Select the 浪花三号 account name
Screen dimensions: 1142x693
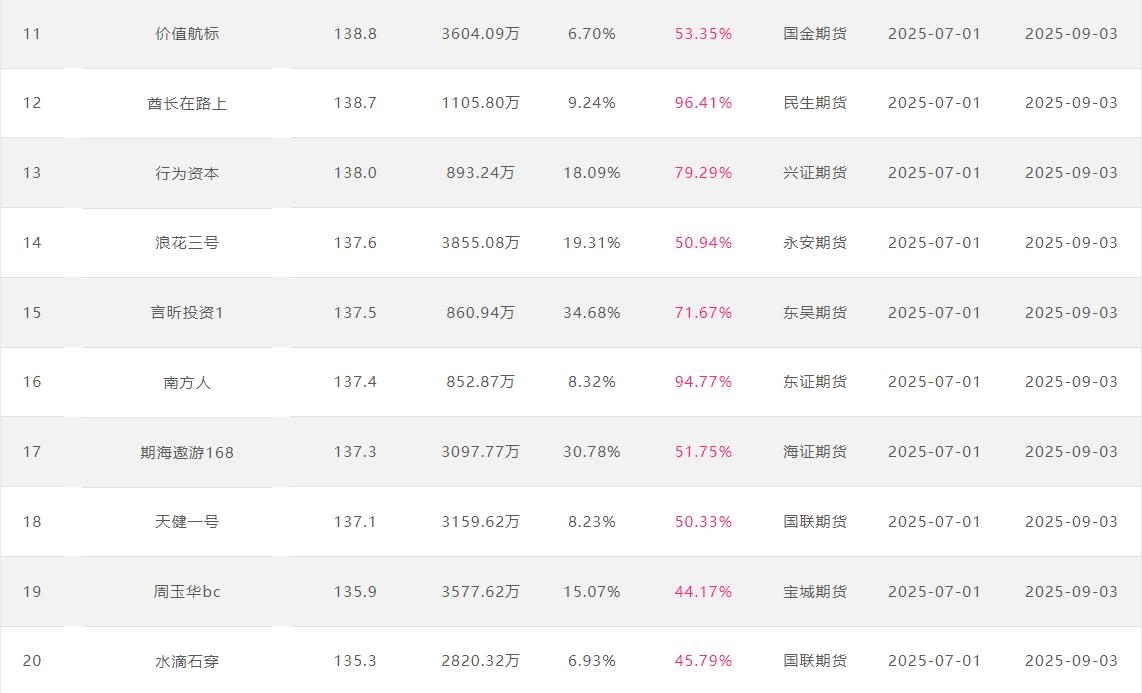click(186, 242)
